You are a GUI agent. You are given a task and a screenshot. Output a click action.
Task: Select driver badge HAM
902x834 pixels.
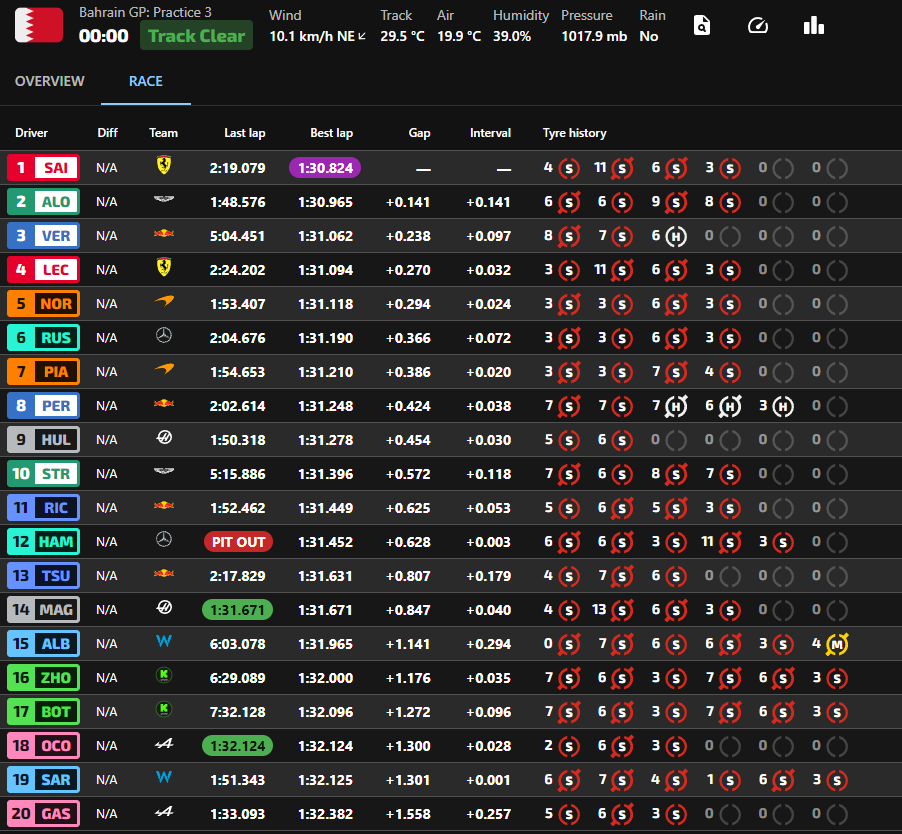click(43, 542)
